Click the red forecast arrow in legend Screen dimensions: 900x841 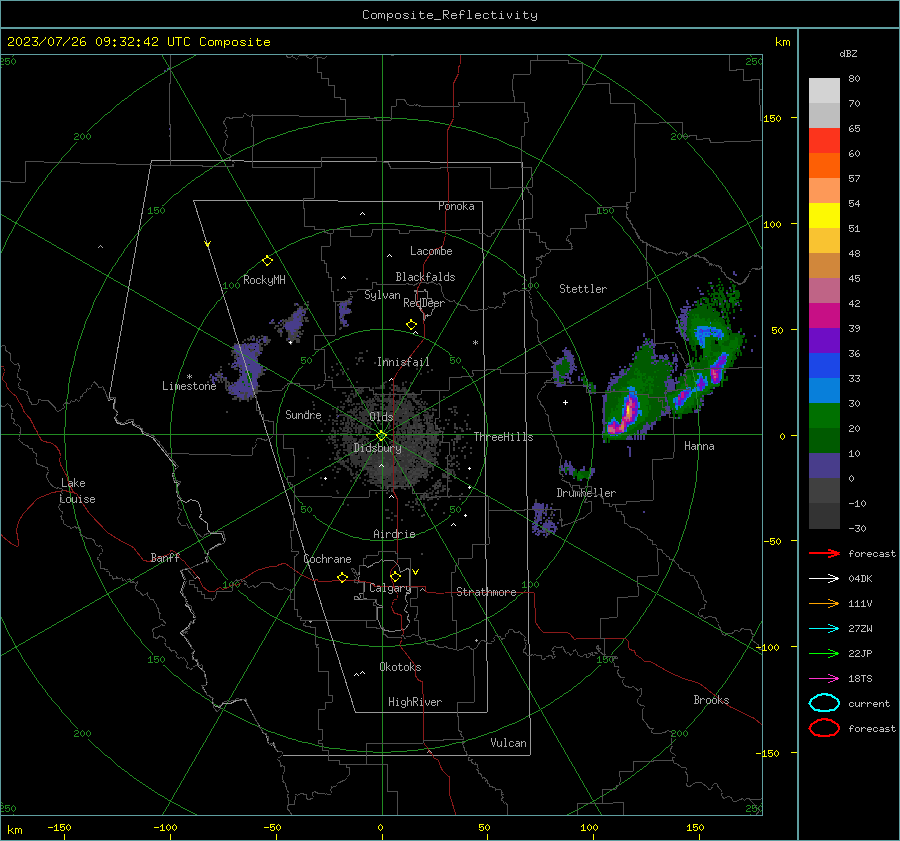pos(824,553)
